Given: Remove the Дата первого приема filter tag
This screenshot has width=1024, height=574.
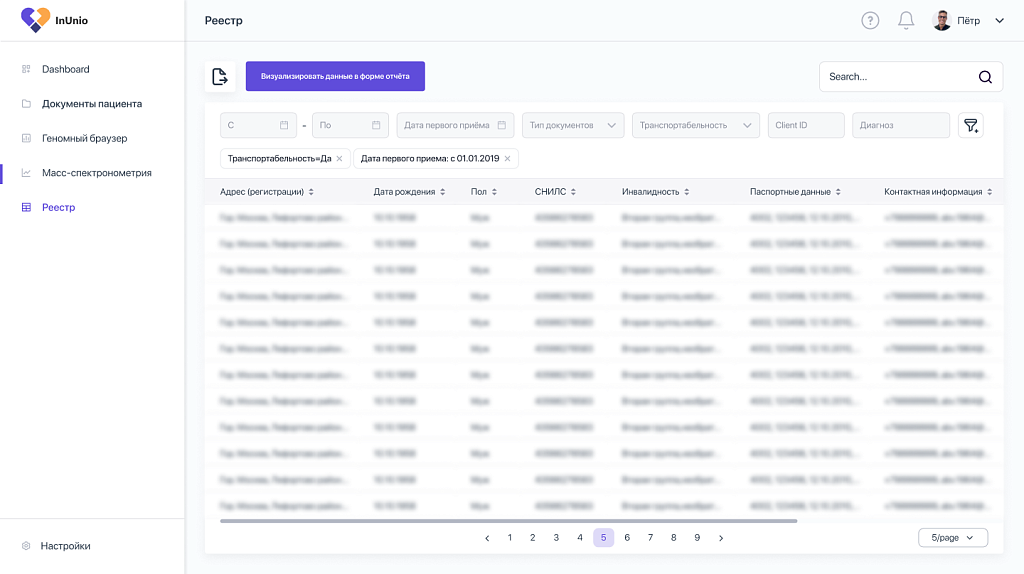Looking at the screenshot, I should (x=507, y=159).
